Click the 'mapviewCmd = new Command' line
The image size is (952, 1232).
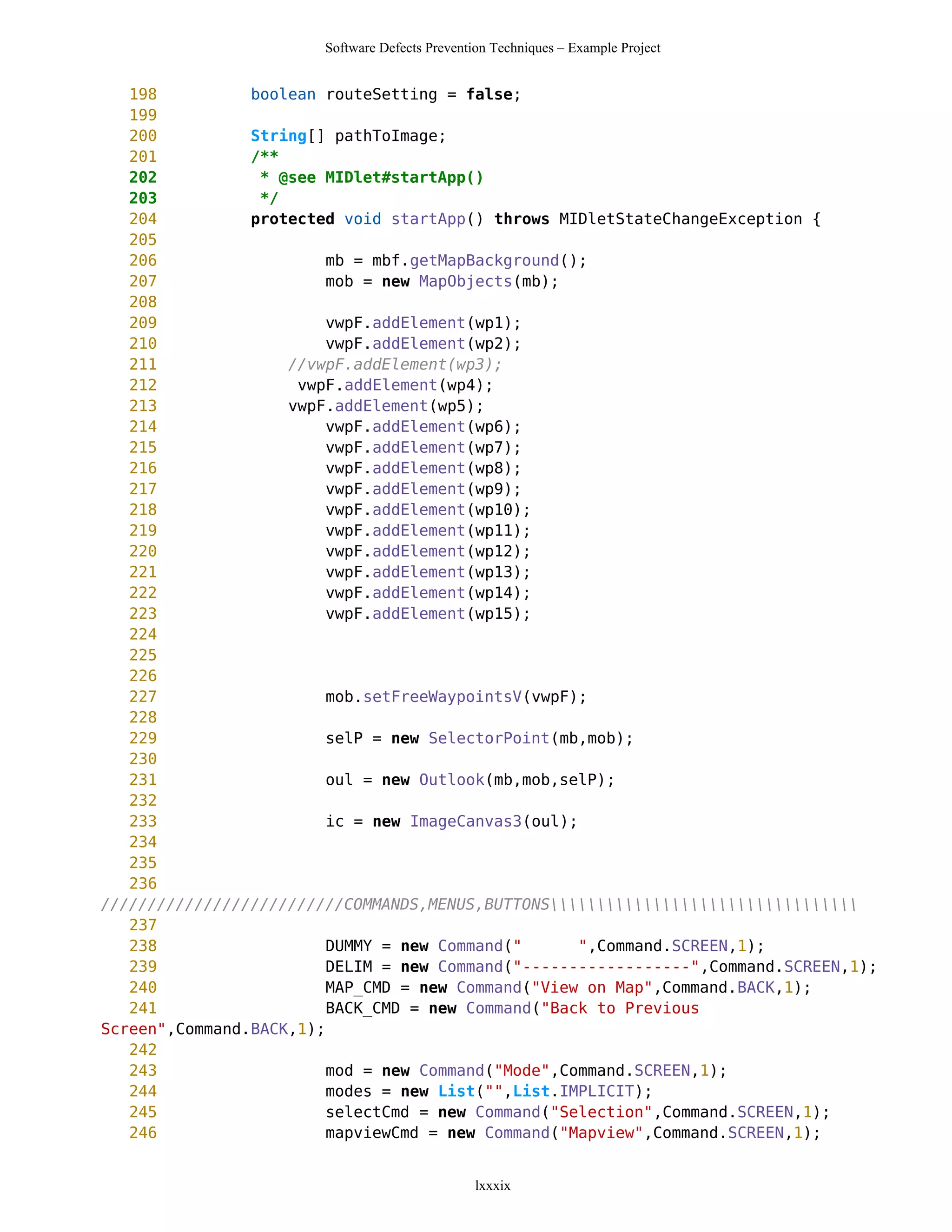pos(573,1133)
